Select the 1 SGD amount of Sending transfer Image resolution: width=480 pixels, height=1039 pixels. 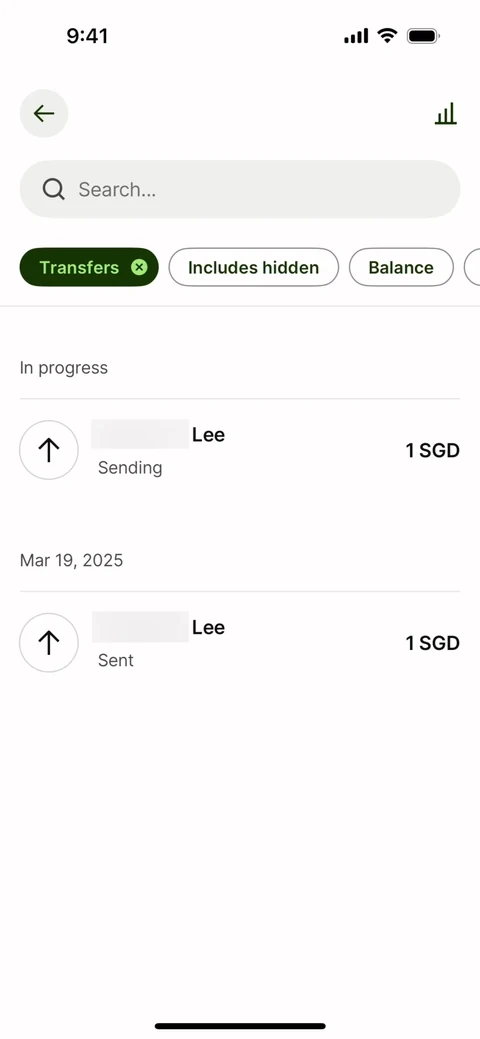[x=432, y=451]
